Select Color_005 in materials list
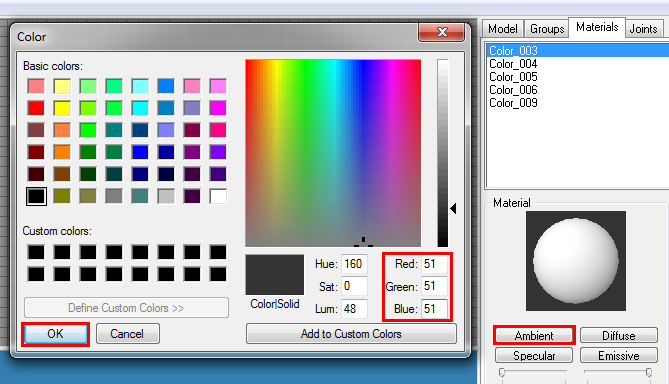 [513, 77]
